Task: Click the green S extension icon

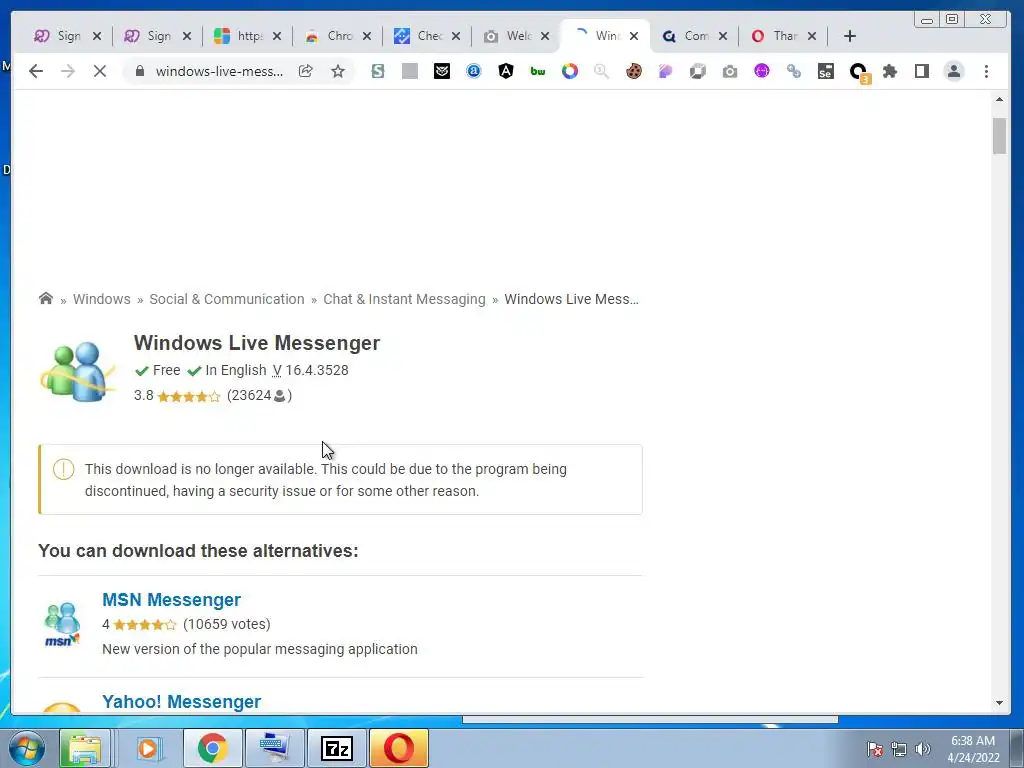Action: click(377, 71)
